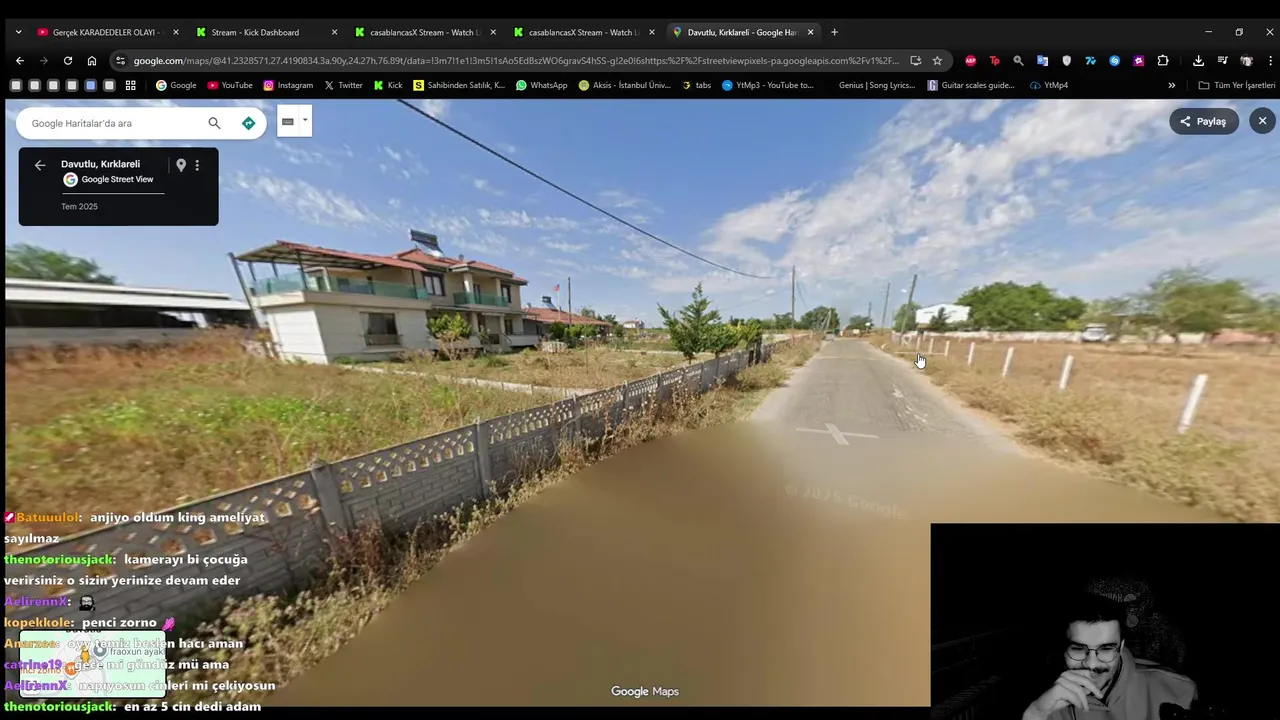Image resolution: width=1280 pixels, height=720 pixels.
Task: Open the 7TV extension
Action: pyautogui.click(x=1090, y=60)
